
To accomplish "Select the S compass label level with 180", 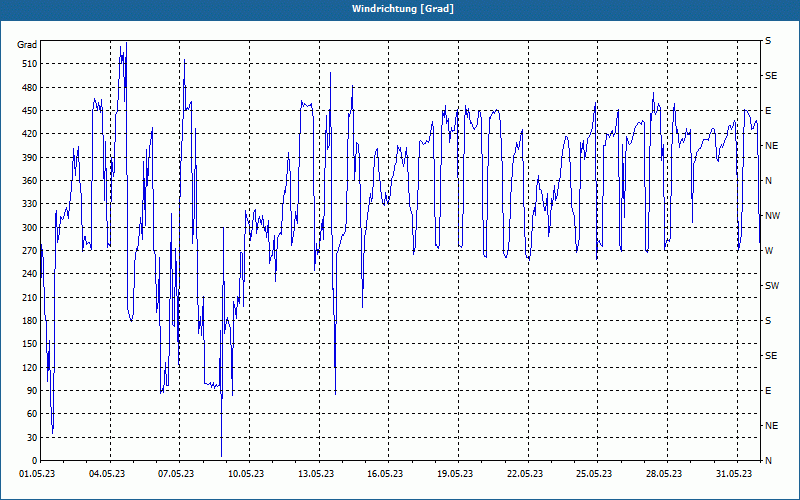I will coord(768,321).
